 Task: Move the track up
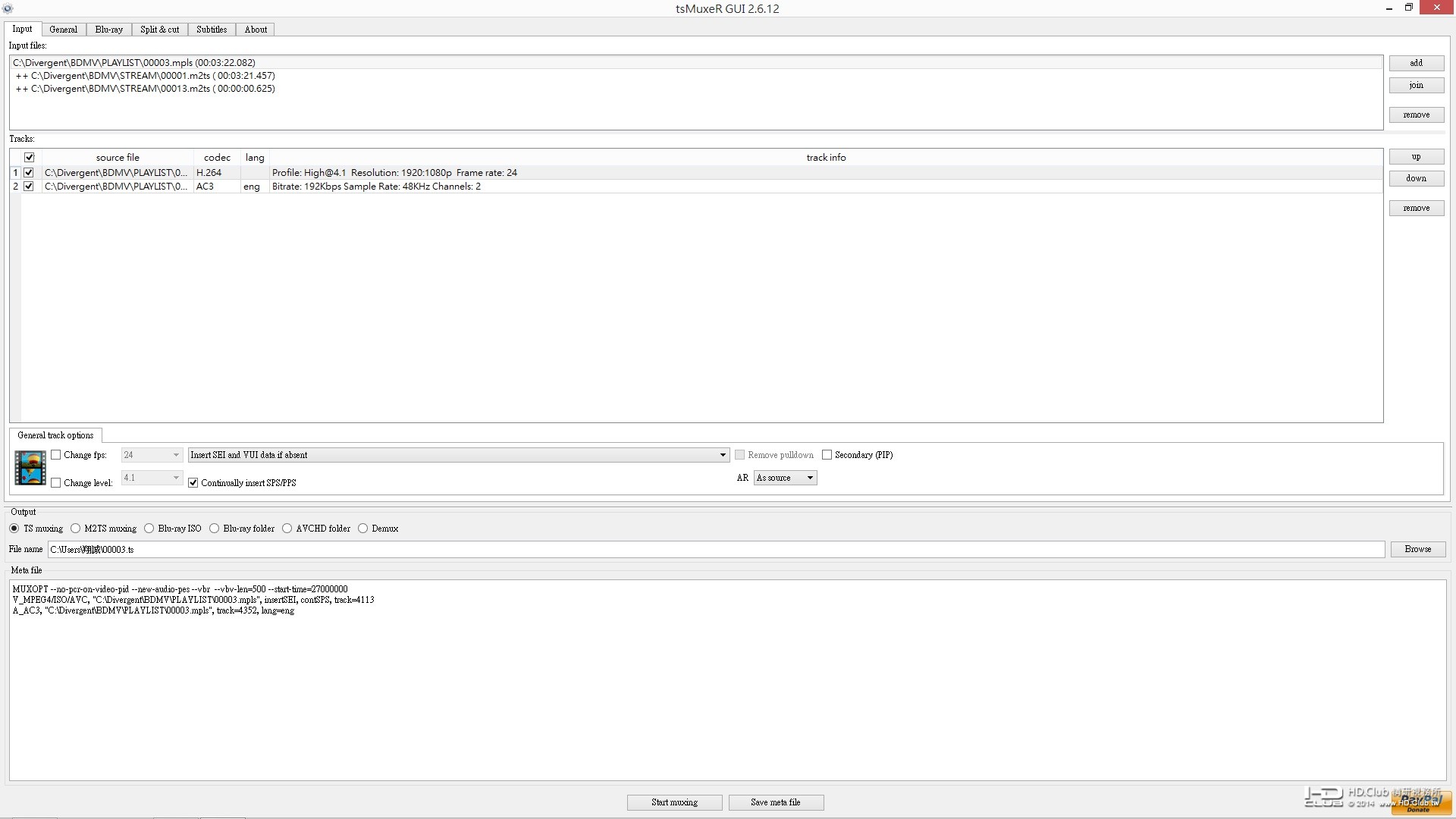[1416, 156]
